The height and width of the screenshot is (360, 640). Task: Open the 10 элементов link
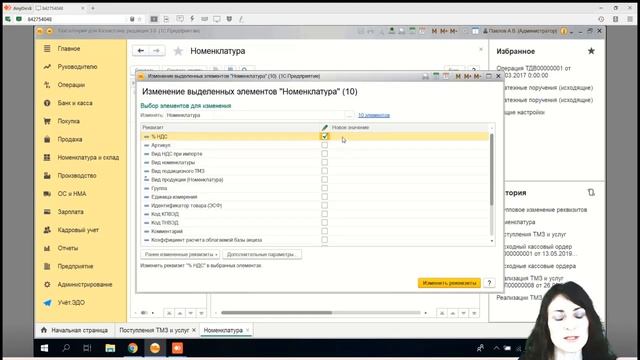pos(374,116)
